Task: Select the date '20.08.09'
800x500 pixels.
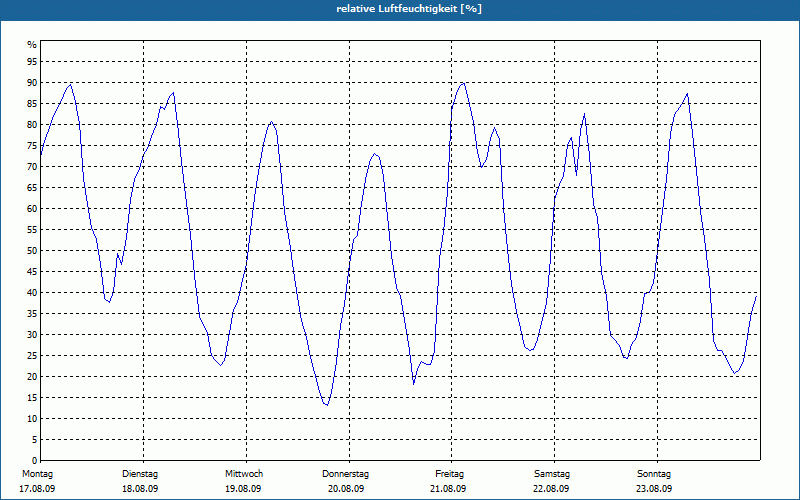Action: 346,489
